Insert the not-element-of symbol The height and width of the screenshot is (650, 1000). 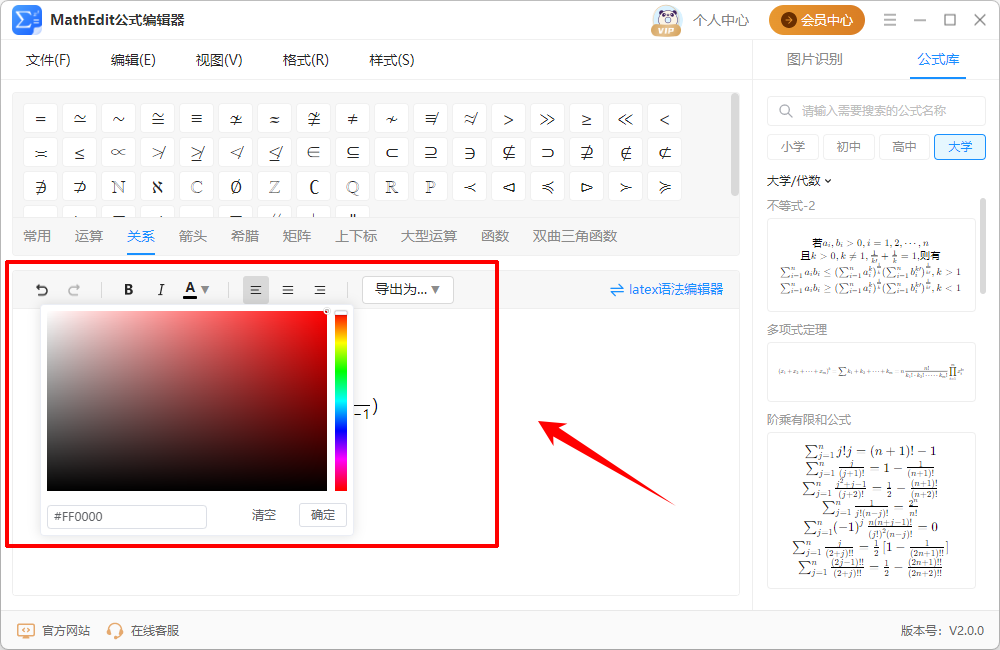[626, 153]
